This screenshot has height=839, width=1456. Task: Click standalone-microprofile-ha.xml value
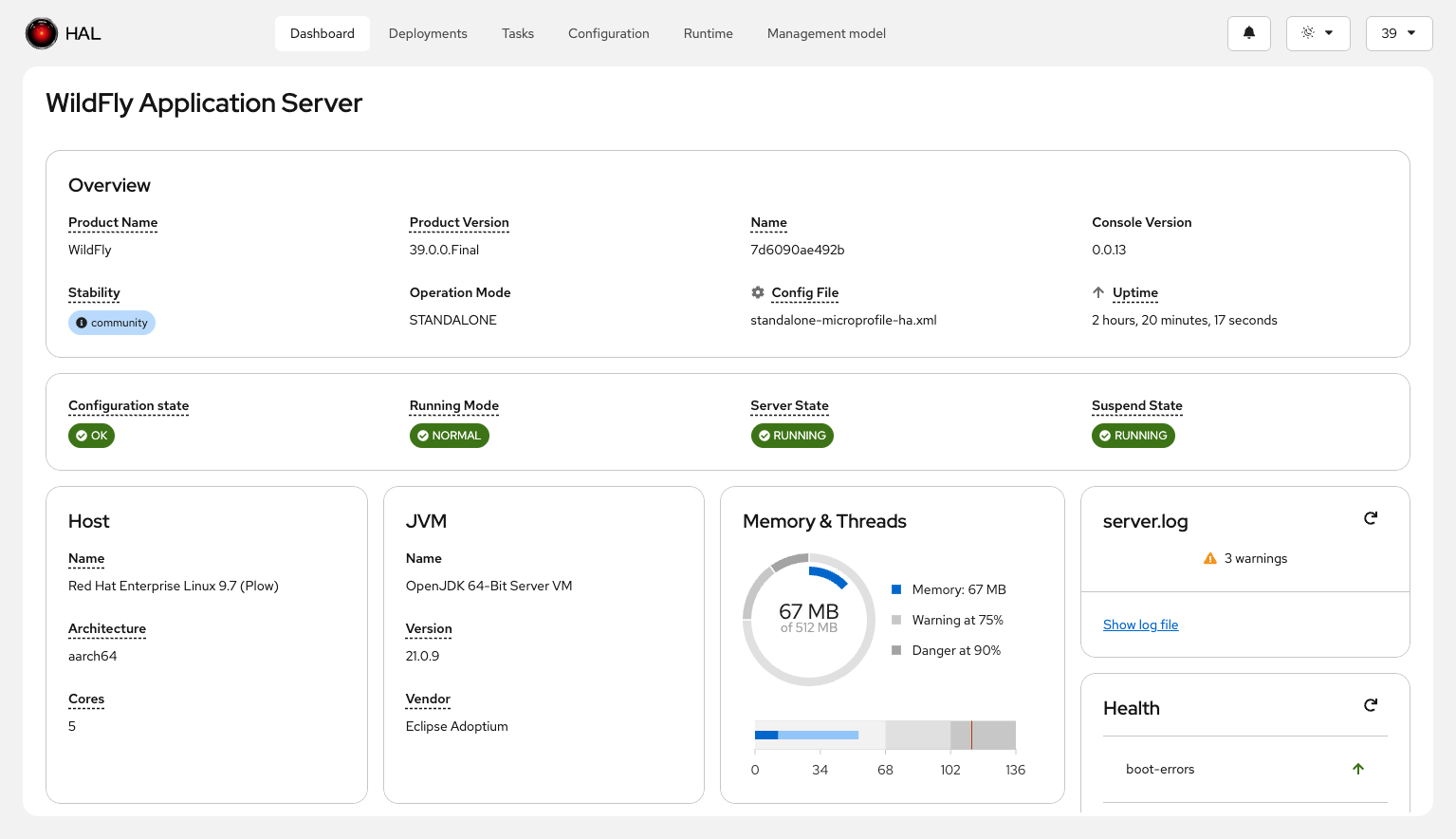click(844, 320)
